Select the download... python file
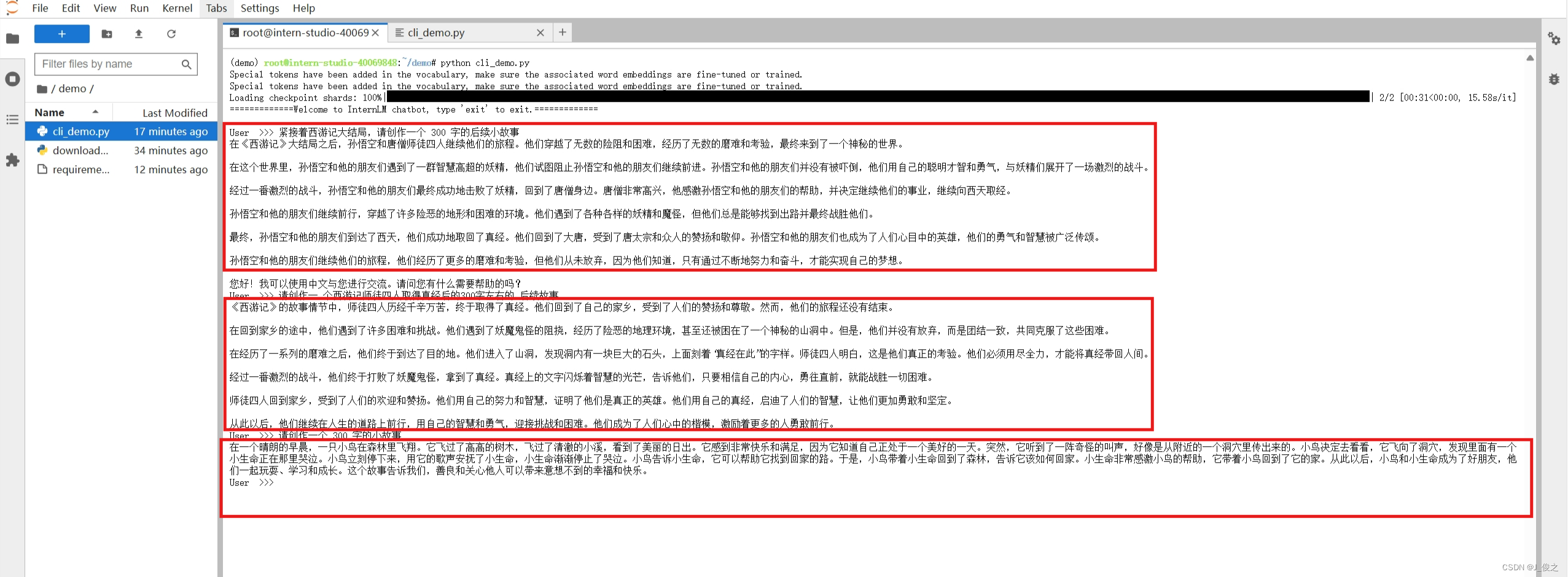This screenshot has height=577, width=1568. [122, 150]
